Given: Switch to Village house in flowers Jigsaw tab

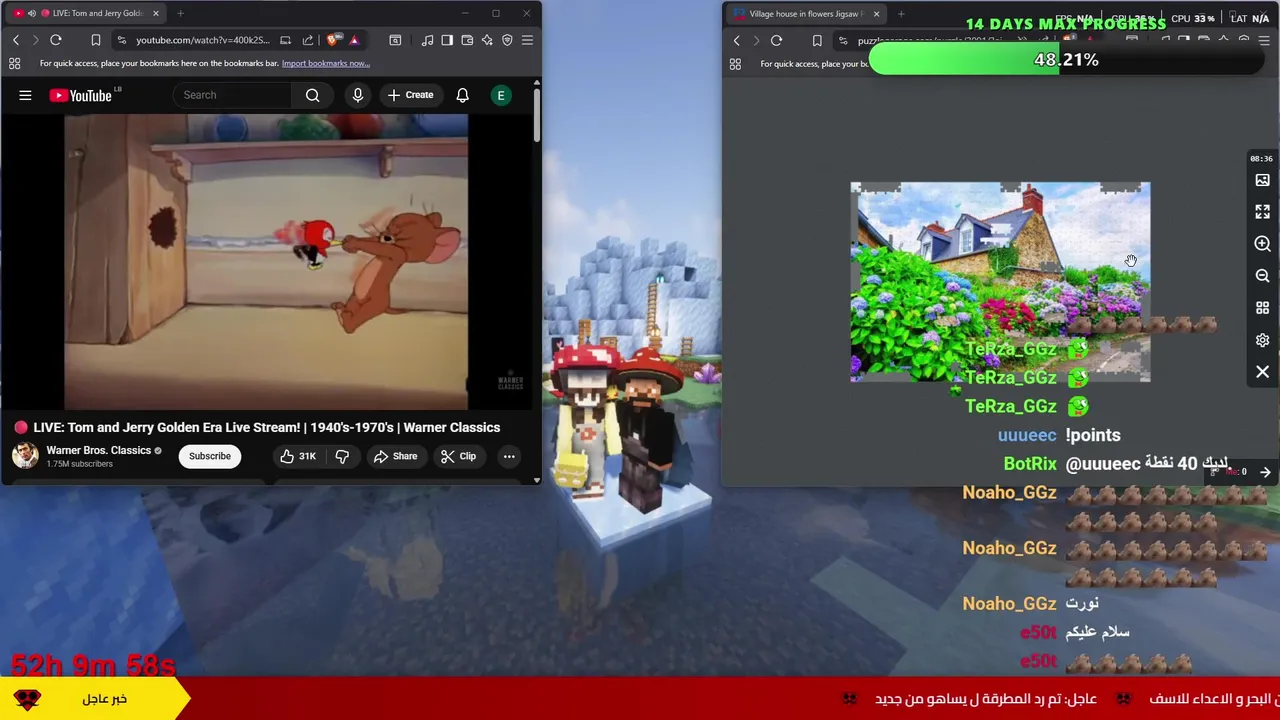Looking at the screenshot, I should point(805,14).
